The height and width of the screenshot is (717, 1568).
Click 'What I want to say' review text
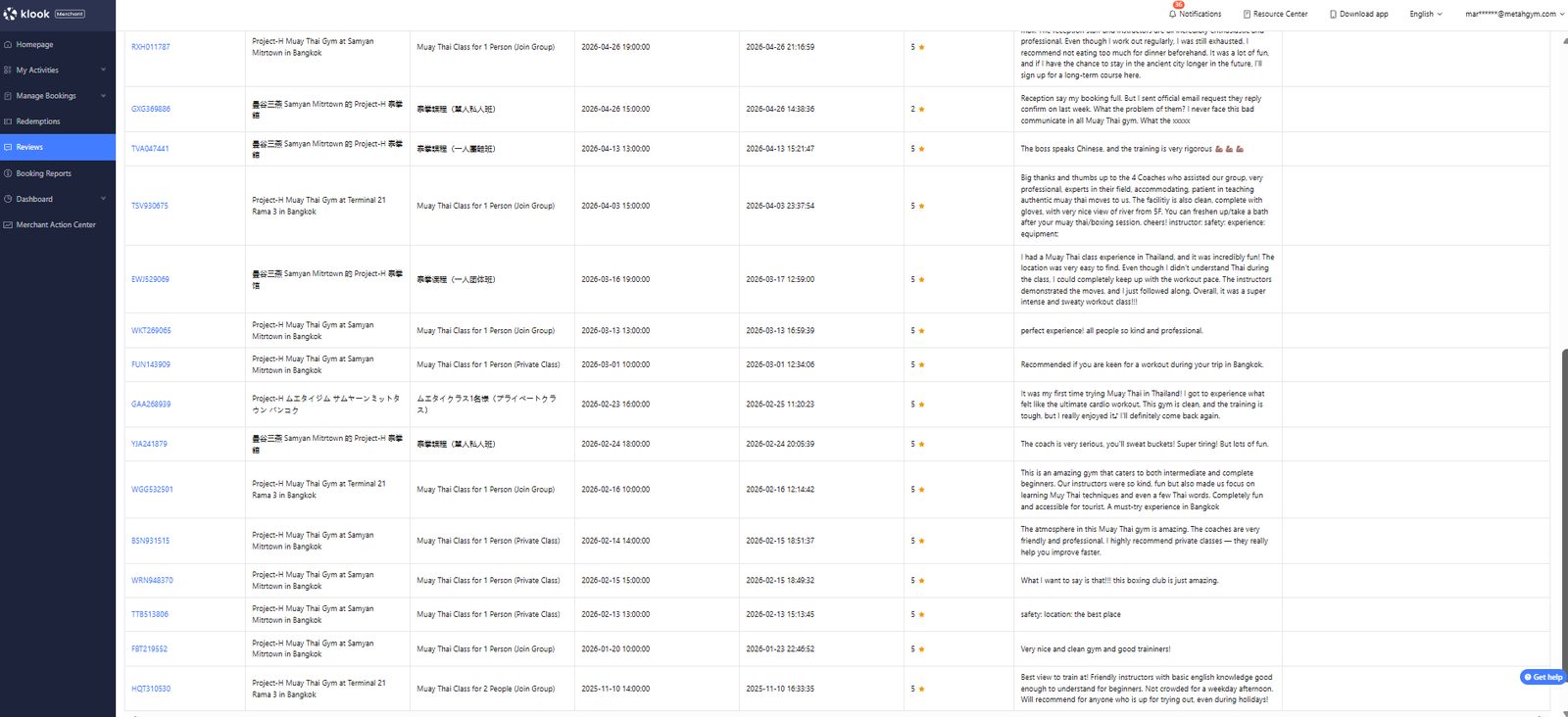pyautogui.click(x=1119, y=580)
